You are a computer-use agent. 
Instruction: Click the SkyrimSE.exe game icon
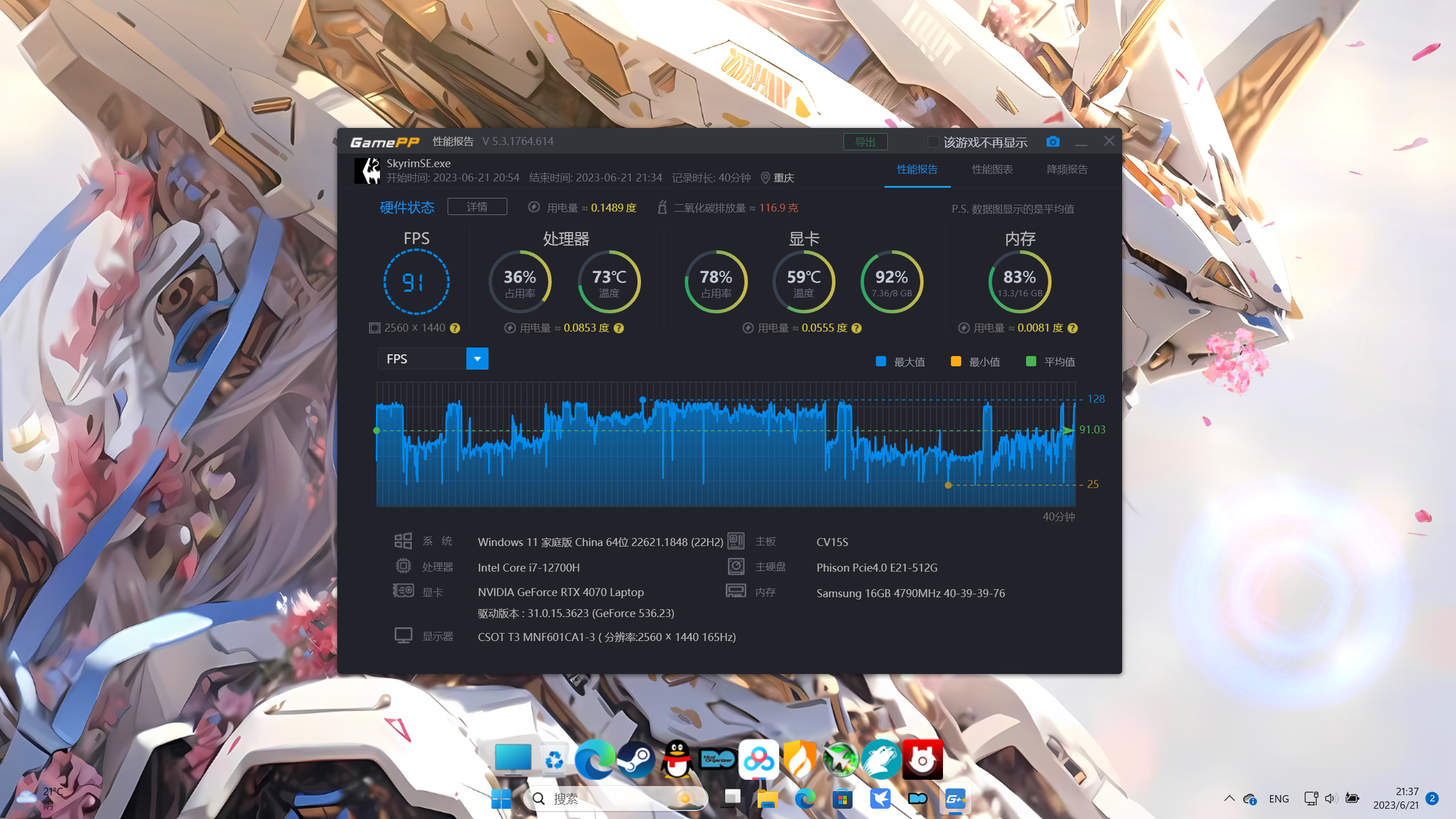click(x=367, y=171)
